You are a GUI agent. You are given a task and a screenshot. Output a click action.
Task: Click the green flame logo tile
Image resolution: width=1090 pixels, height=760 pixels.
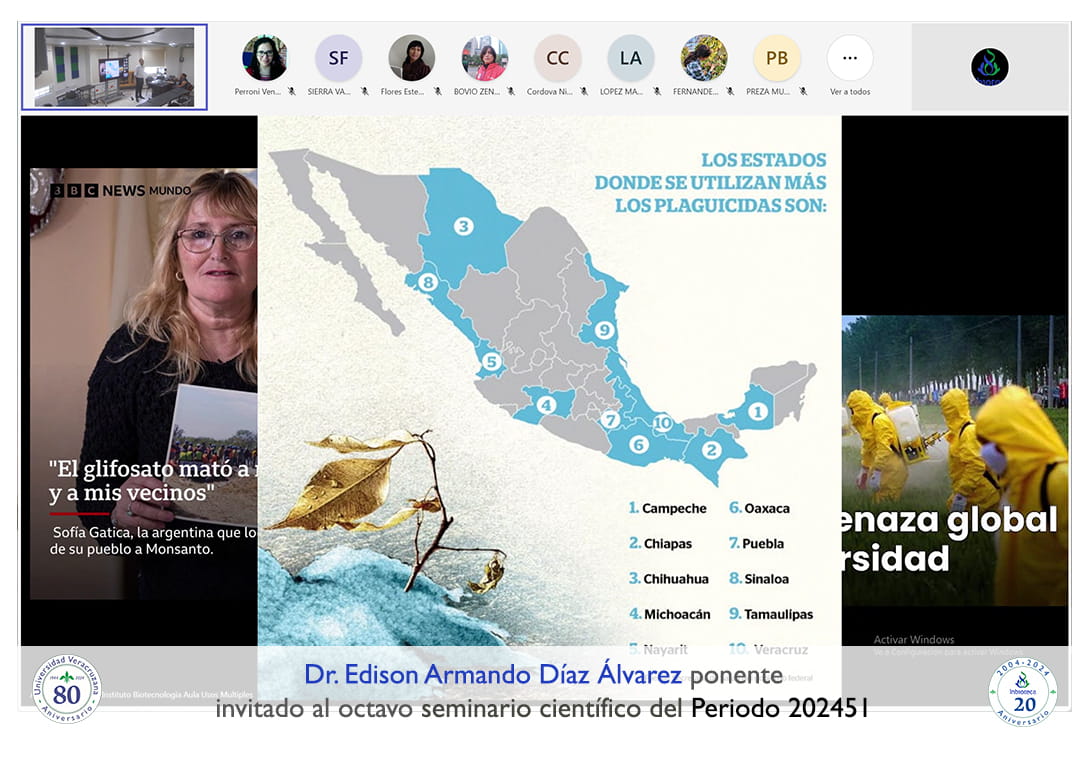(989, 67)
